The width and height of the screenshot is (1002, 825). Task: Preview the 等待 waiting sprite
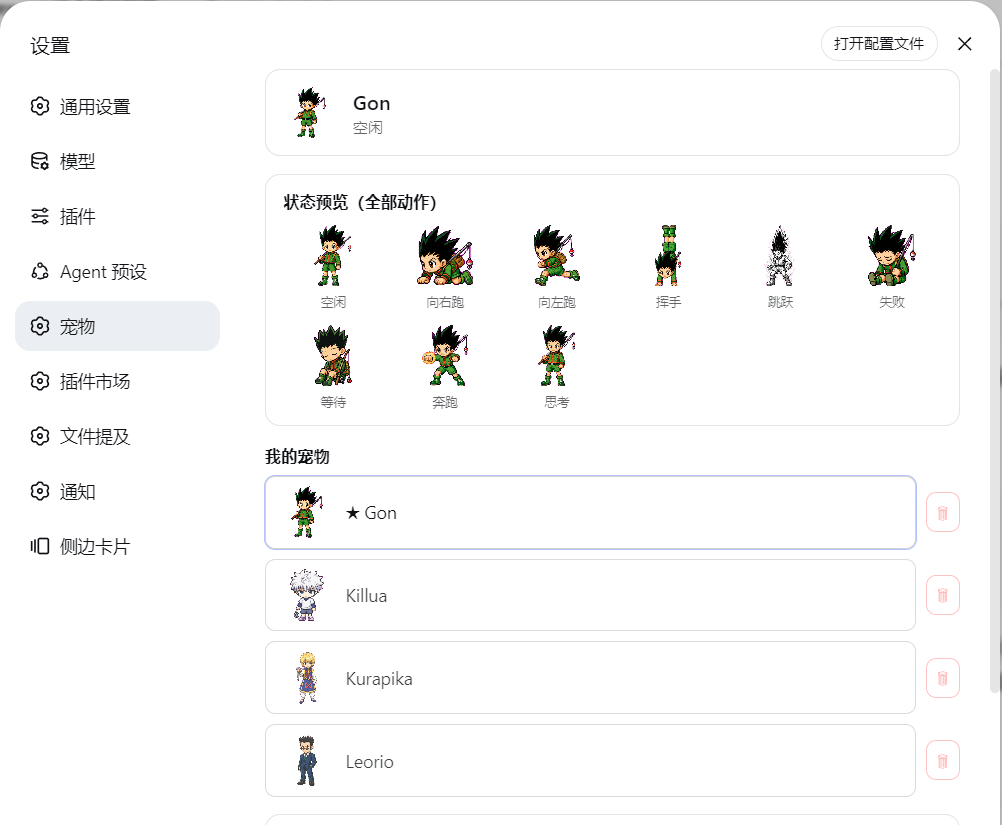pos(333,356)
